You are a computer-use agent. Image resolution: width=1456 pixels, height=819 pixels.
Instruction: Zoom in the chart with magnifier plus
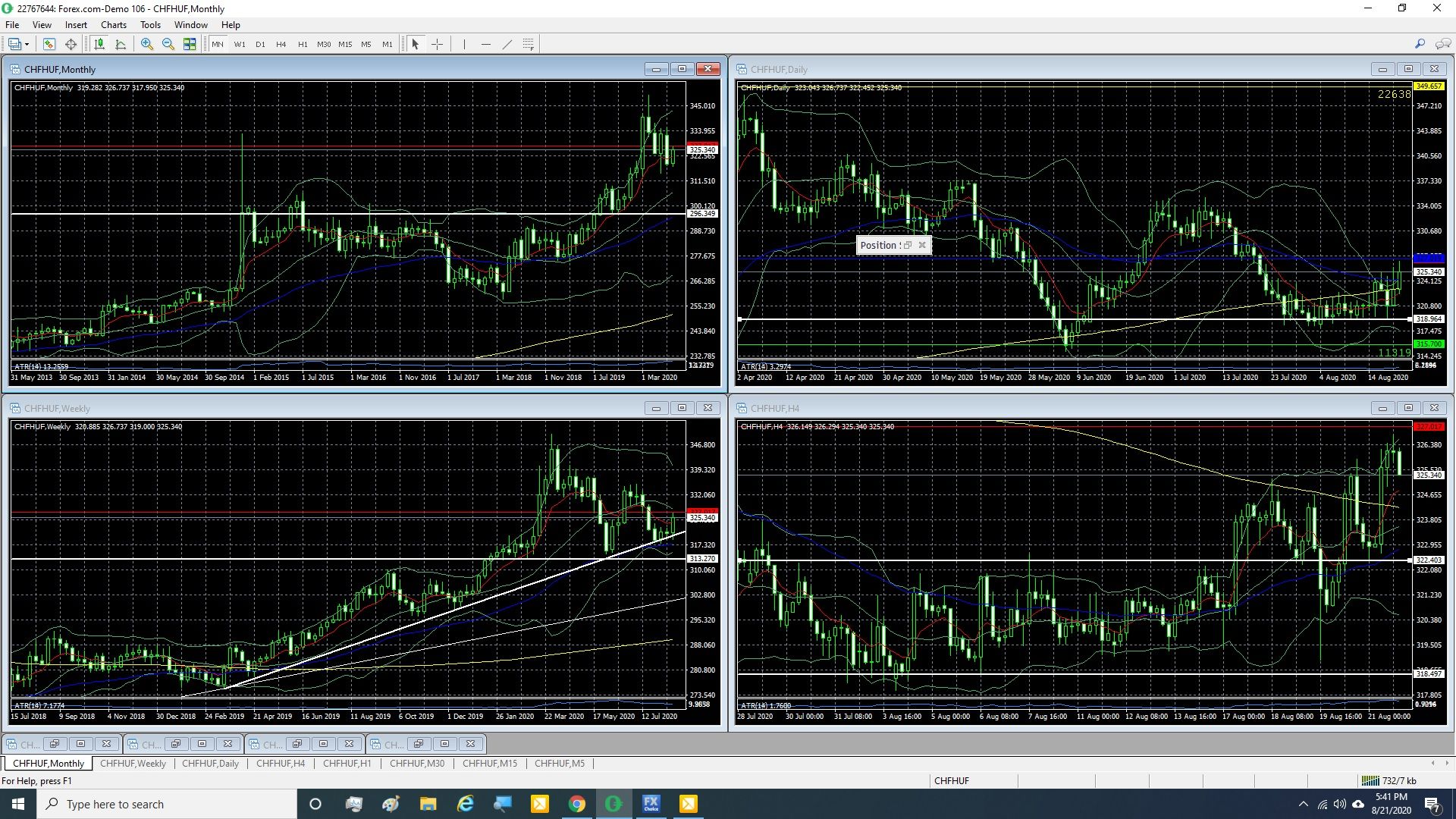click(x=147, y=44)
